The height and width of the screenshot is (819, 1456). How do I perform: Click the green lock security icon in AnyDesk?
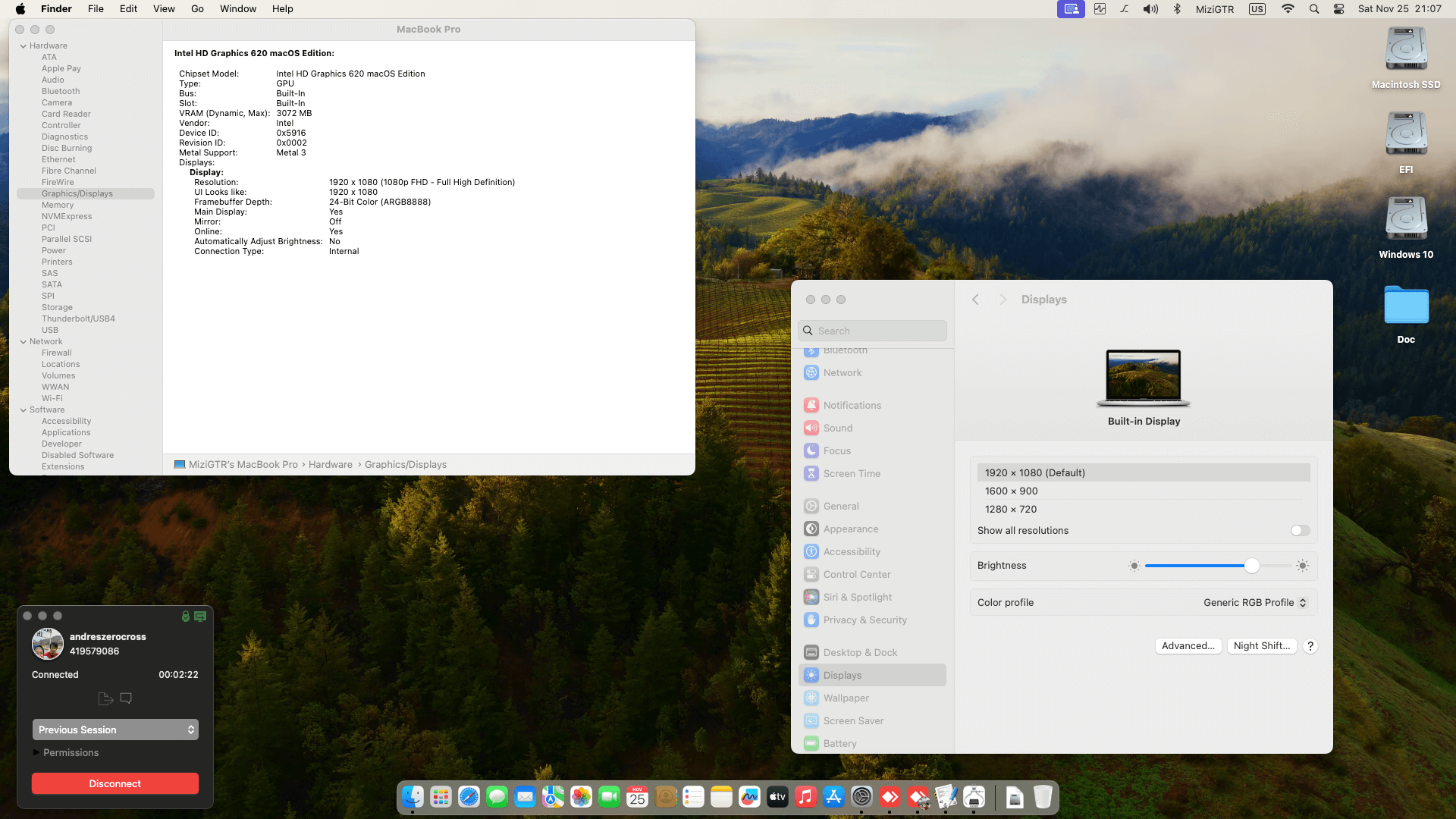(x=186, y=617)
